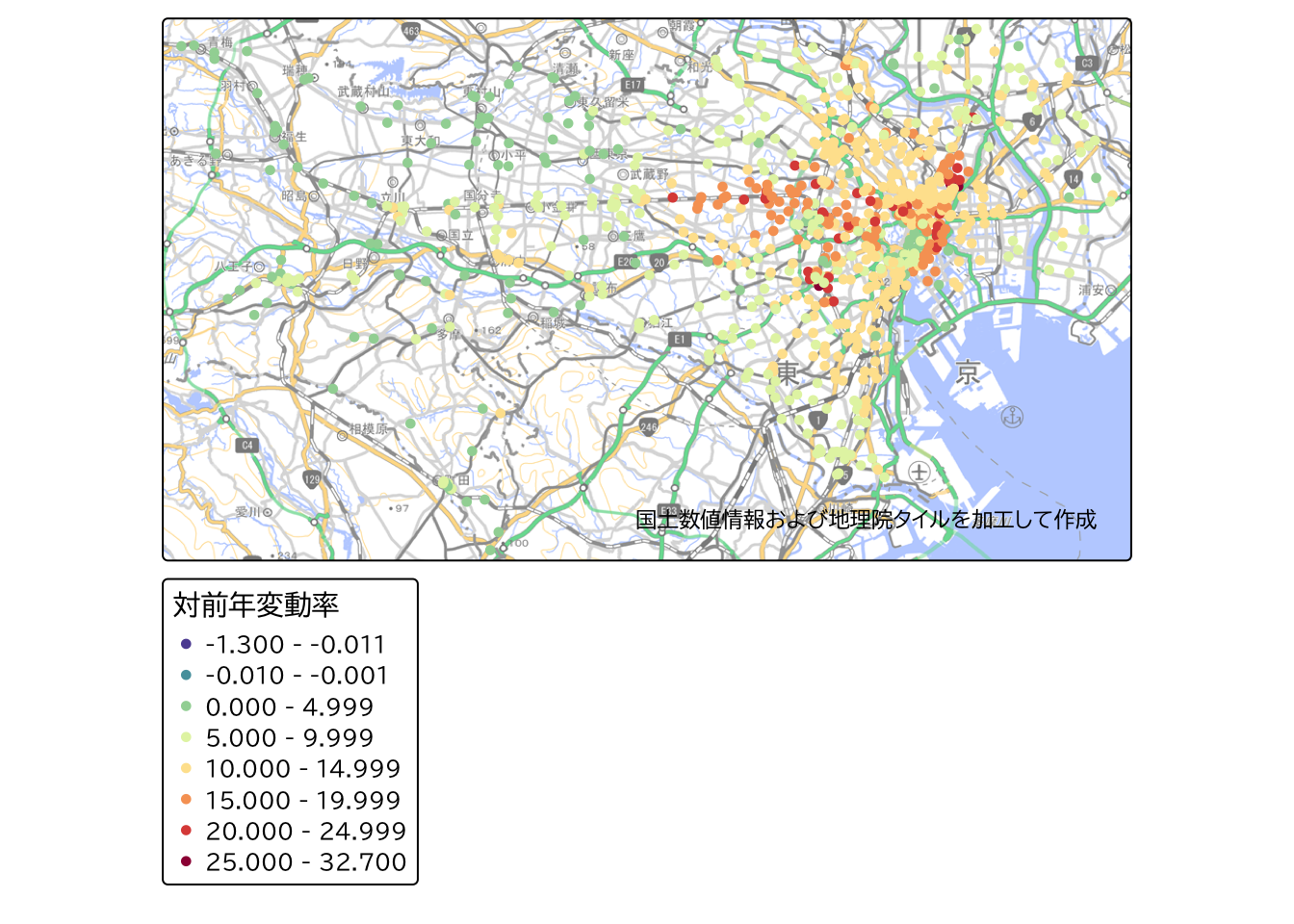Click the C4 expressway shield

pyautogui.click(x=247, y=445)
